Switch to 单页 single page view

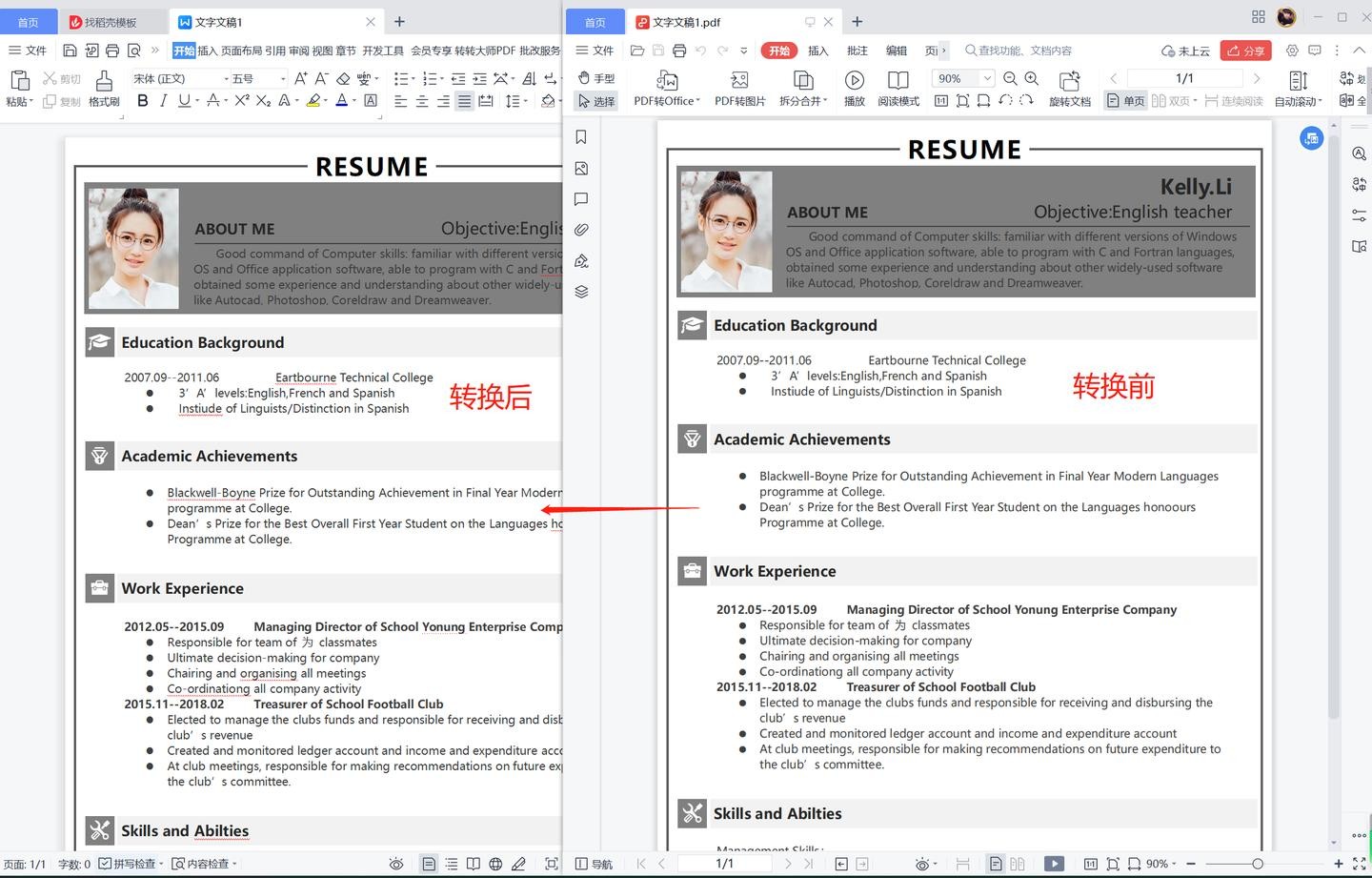coord(1125,100)
